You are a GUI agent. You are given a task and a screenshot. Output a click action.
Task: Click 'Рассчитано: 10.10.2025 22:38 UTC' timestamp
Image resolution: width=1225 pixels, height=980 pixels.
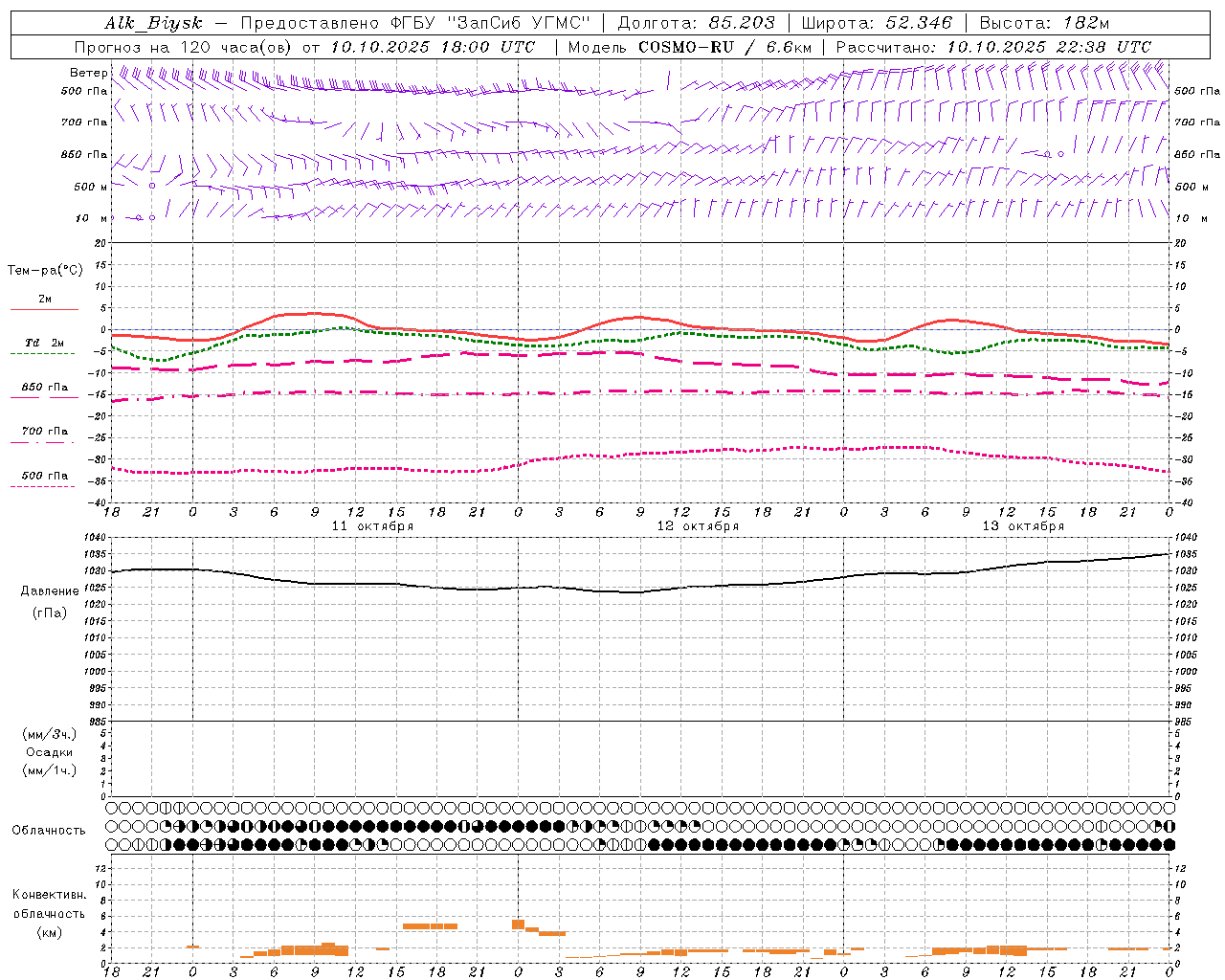click(x=993, y=47)
